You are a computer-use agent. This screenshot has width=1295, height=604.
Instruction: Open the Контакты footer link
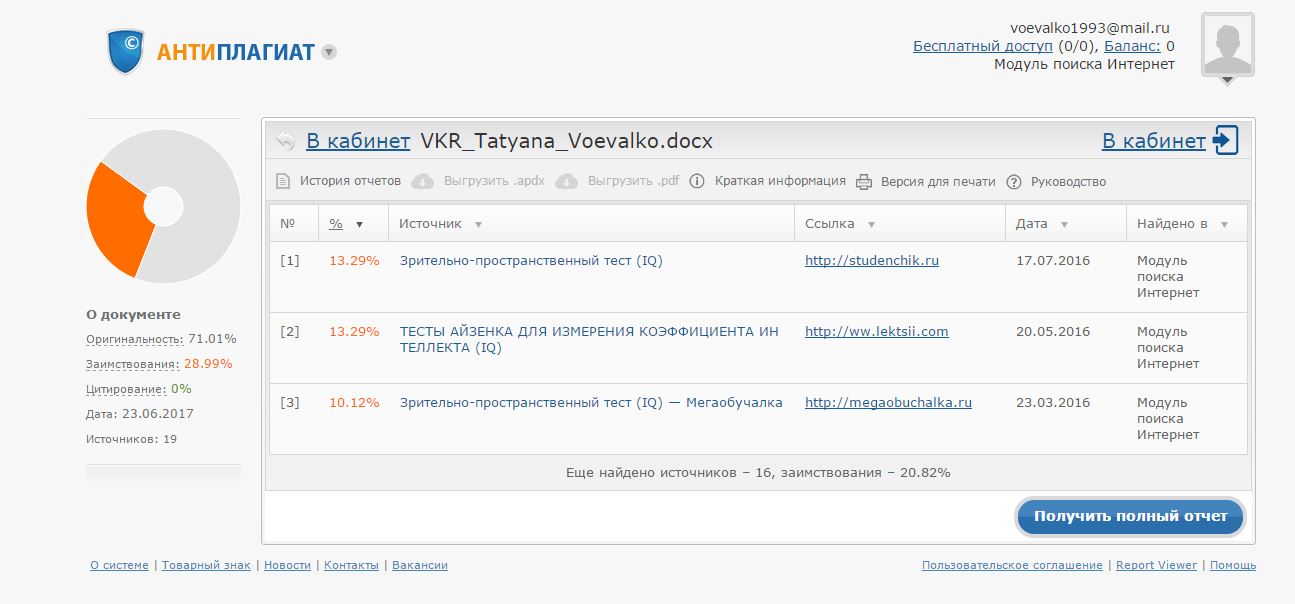click(x=351, y=566)
